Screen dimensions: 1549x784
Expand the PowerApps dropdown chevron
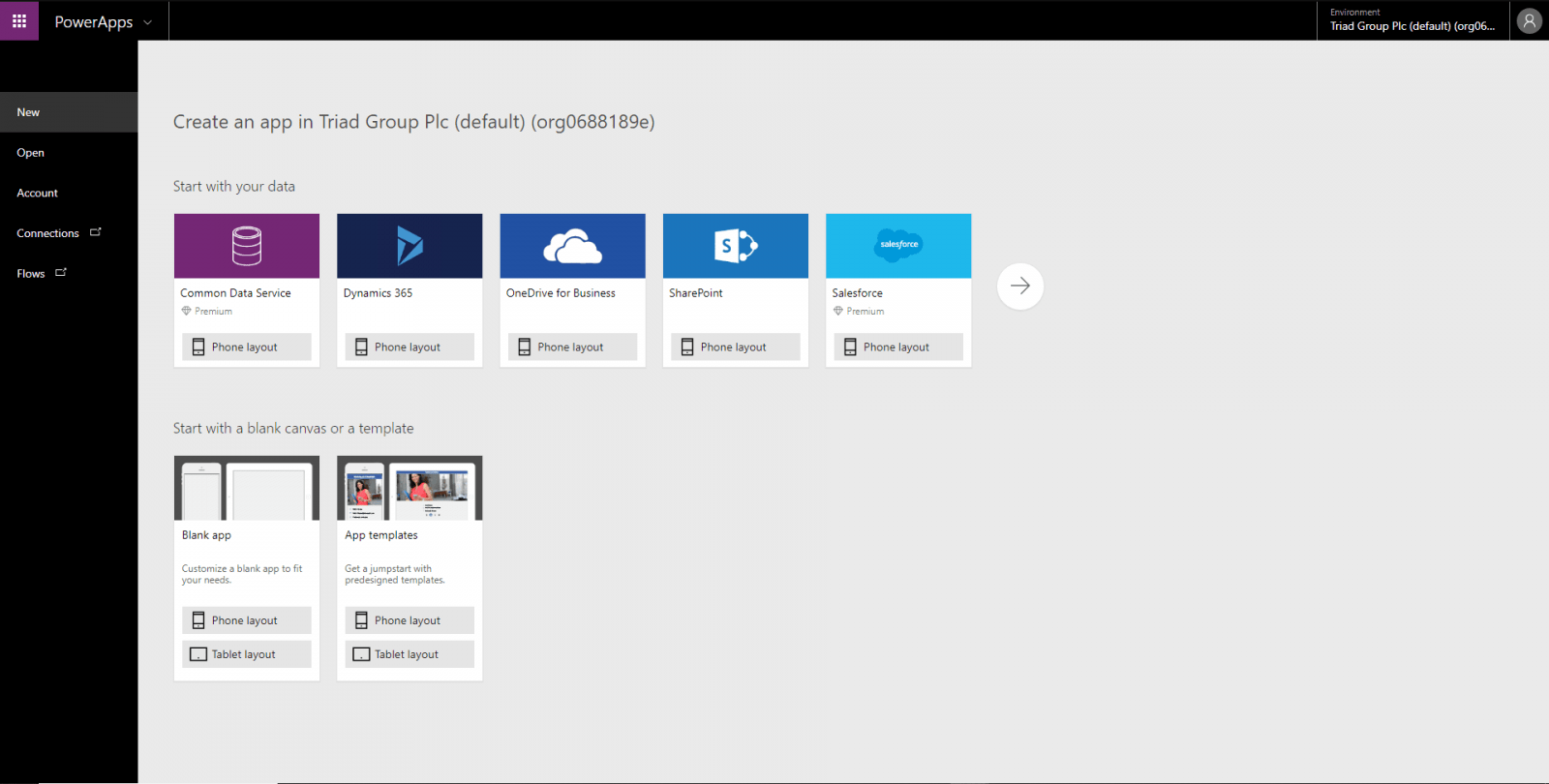tap(147, 22)
